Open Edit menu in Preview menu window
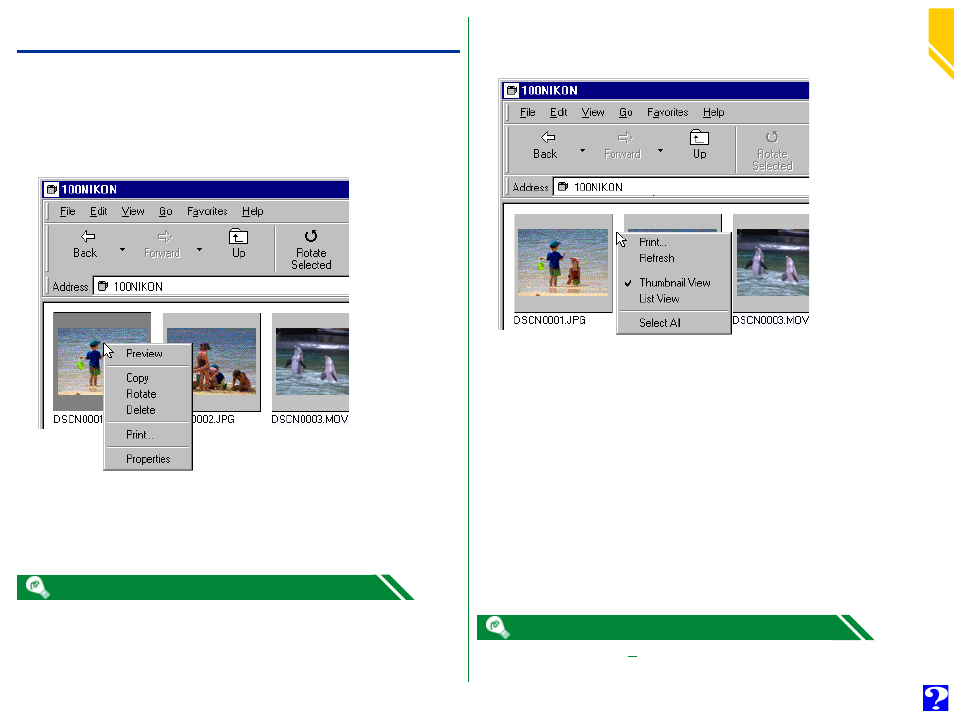Image resolution: width=954 pixels, height=715 pixels. click(99, 211)
